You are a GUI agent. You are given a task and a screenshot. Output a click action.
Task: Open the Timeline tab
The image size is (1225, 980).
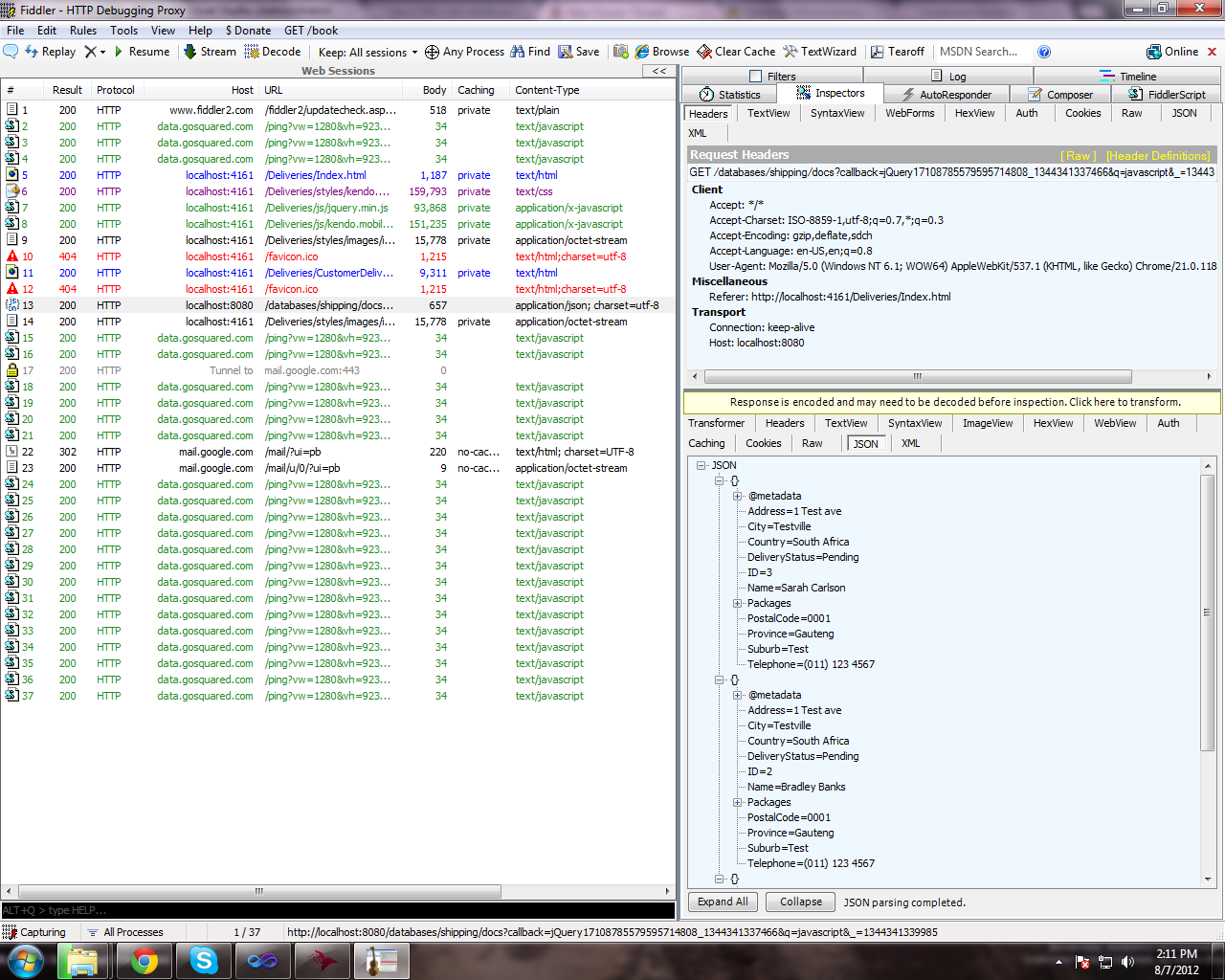(x=1127, y=77)
